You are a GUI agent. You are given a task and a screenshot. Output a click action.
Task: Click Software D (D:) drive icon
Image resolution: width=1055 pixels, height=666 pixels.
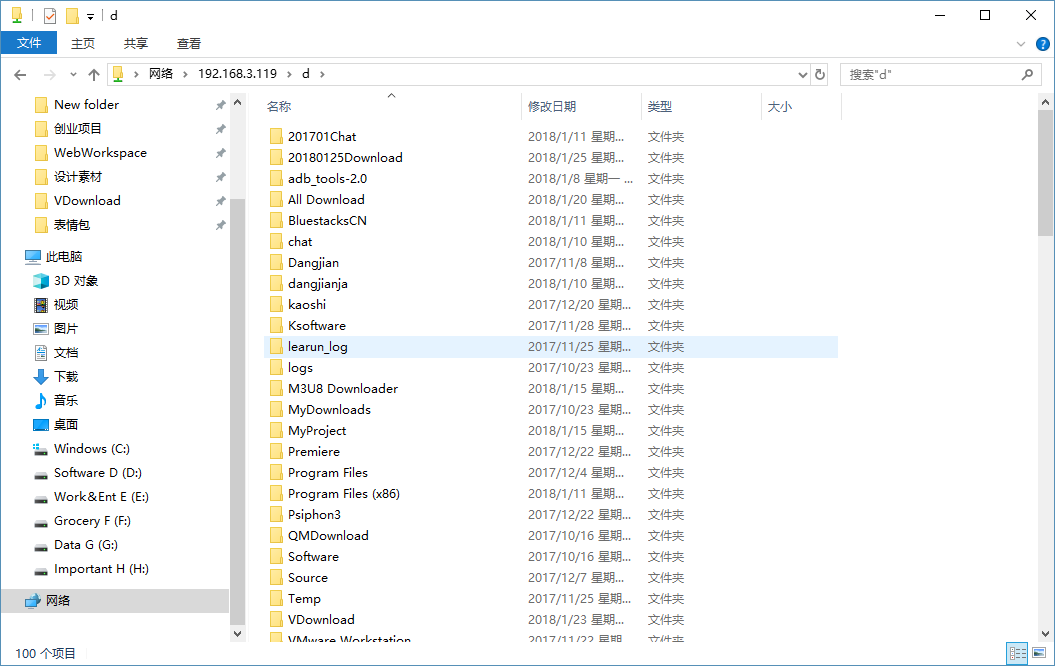click(41, 474)
